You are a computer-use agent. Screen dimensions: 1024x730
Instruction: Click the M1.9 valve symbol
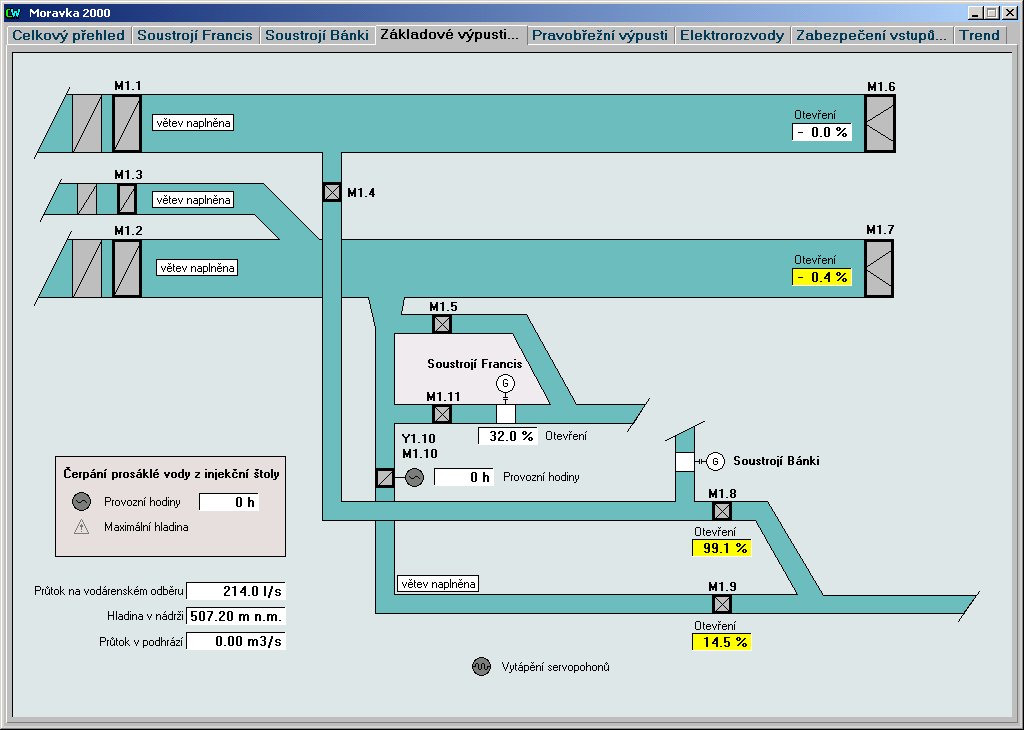point(722,604)
